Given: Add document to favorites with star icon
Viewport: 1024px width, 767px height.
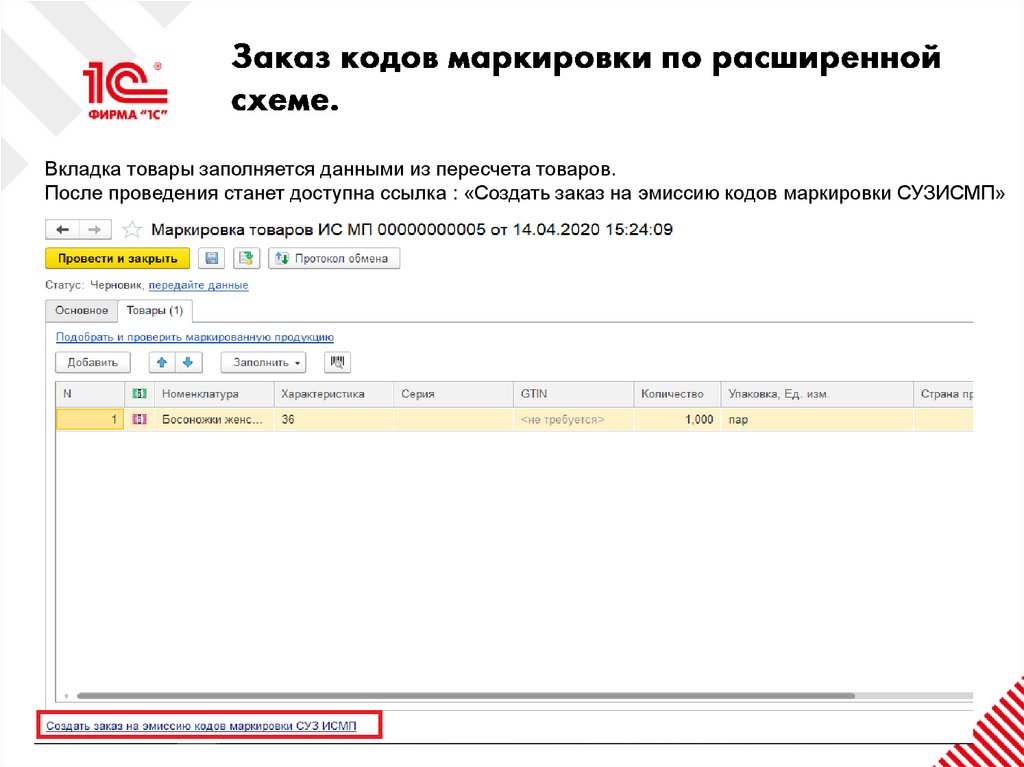Looking at the screenshot, I should pyautogui.click(x=132, y=229).
